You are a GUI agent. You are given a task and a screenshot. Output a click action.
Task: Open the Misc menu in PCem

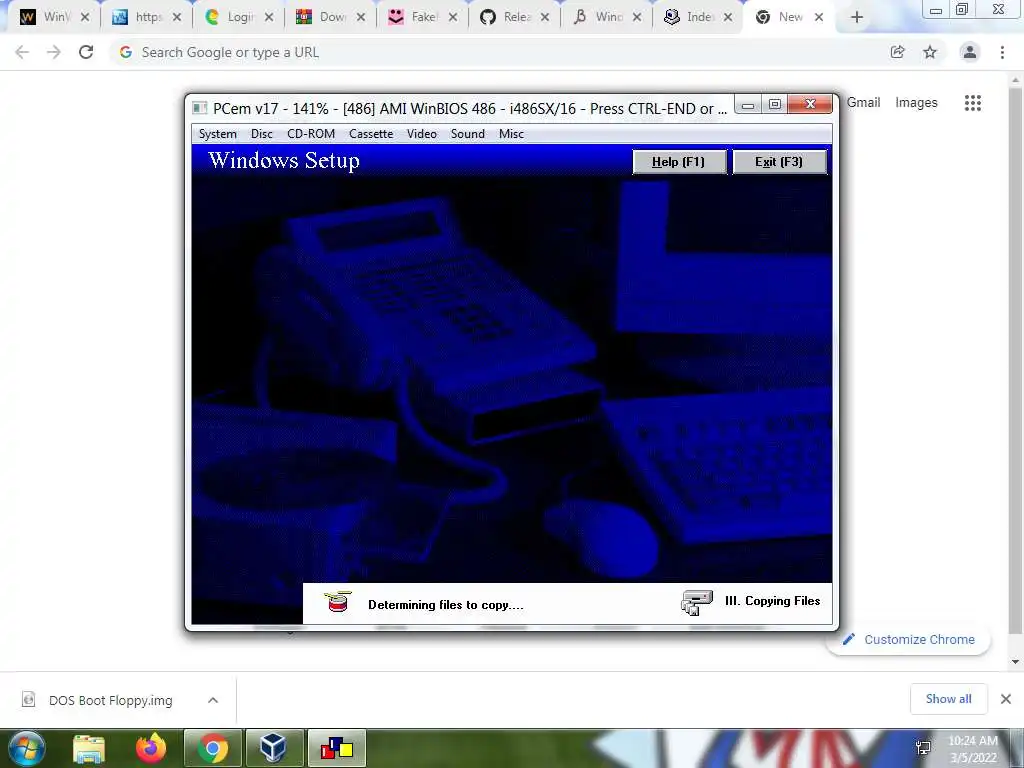[511, 134]
